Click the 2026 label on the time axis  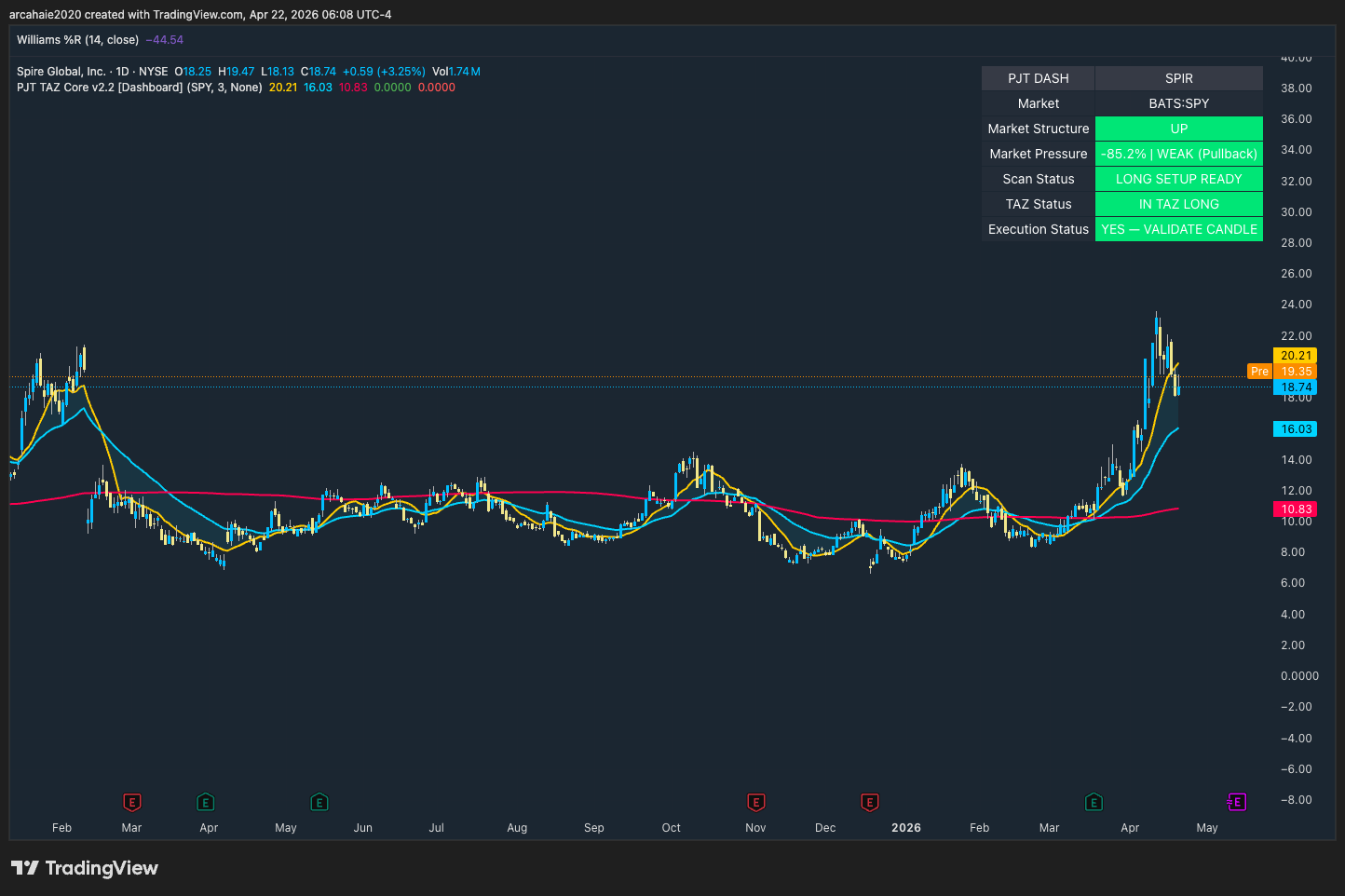point(906,828)
